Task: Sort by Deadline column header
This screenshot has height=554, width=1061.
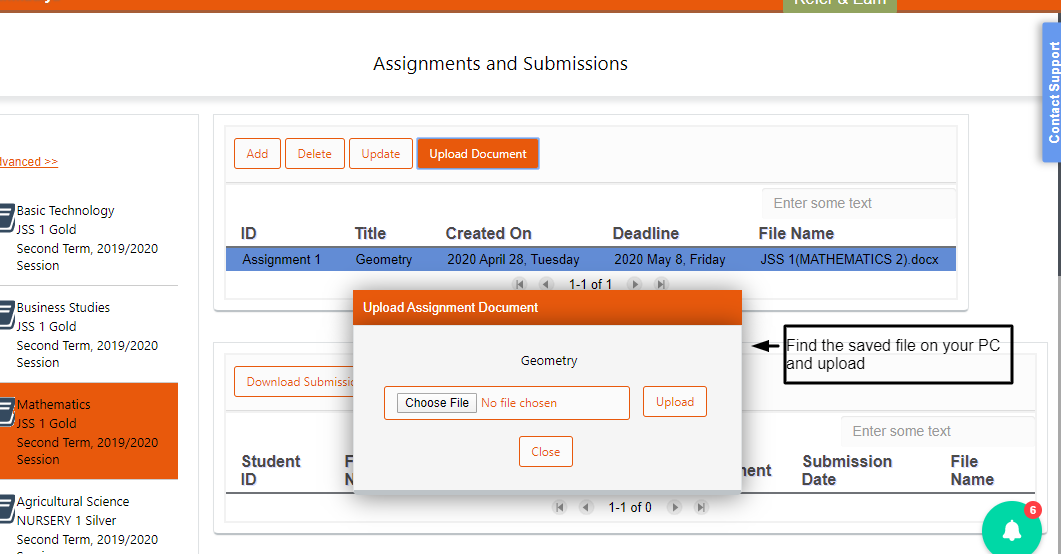Action: point(646,233)
